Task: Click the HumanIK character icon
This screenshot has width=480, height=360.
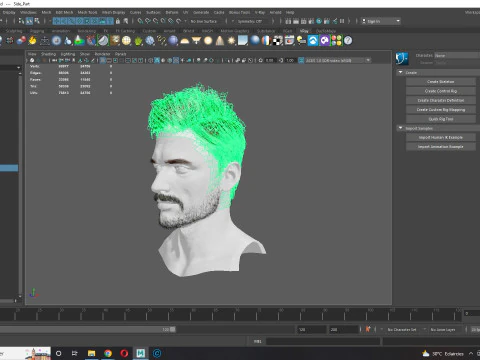Action: point(402,58)
